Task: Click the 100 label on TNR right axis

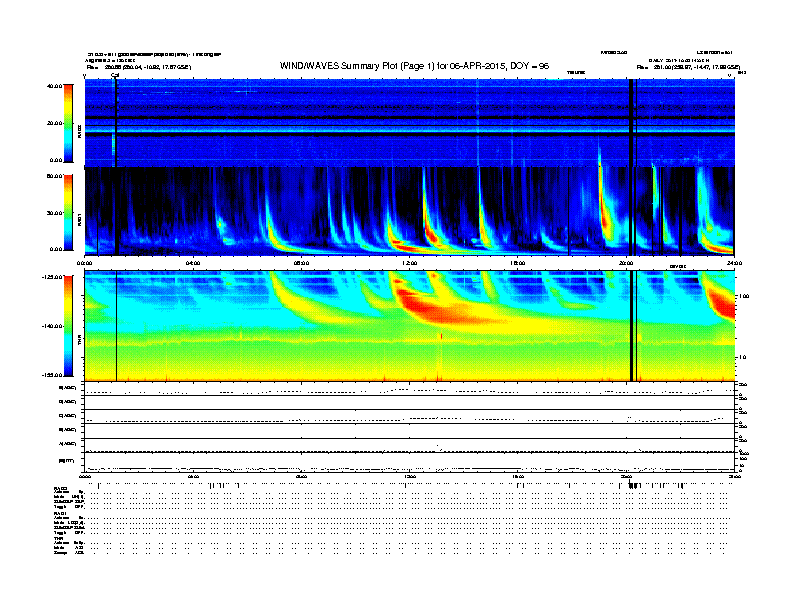Action: click(744, 296)
